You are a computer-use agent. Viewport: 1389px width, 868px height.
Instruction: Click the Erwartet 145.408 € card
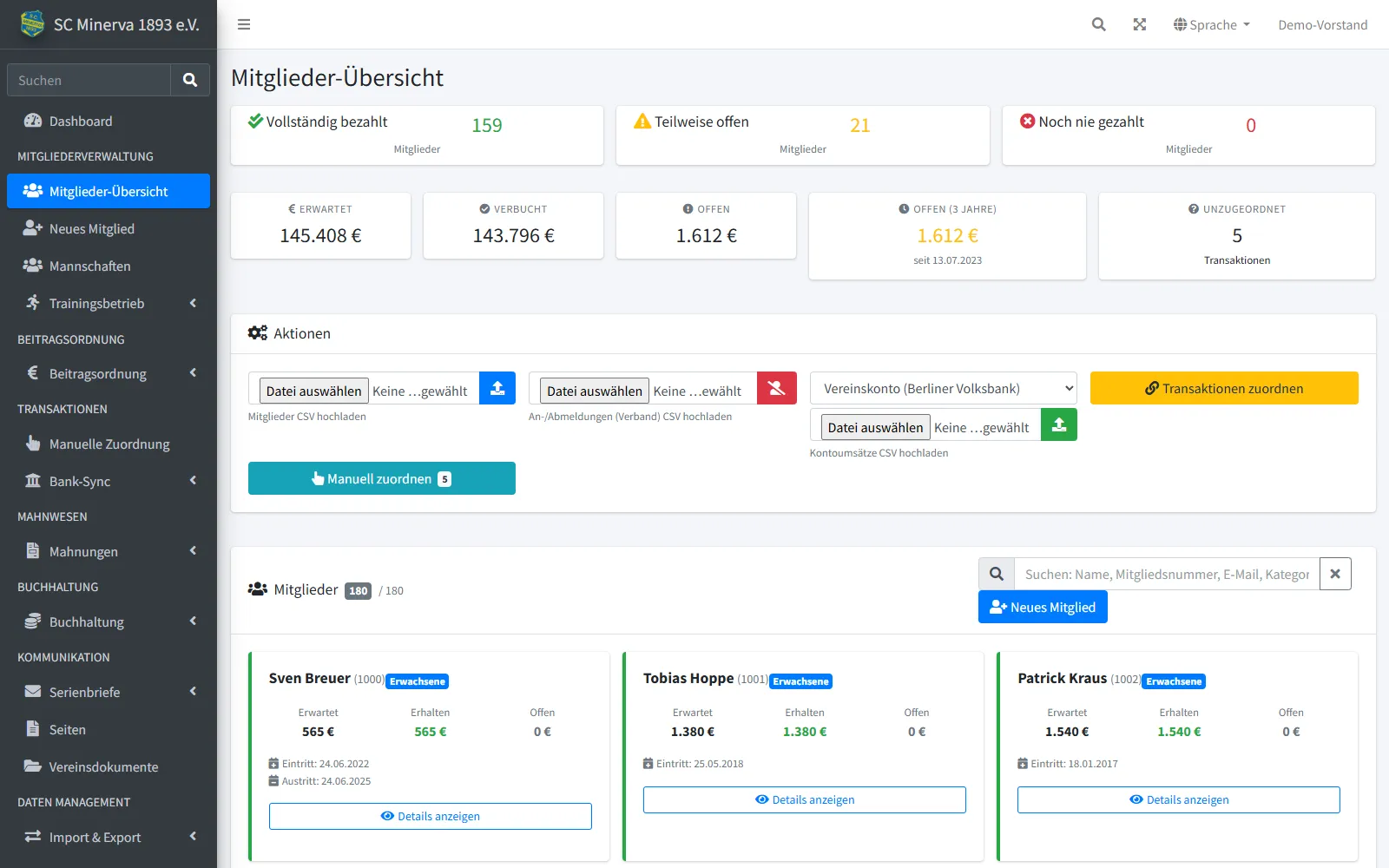[320, 226]
